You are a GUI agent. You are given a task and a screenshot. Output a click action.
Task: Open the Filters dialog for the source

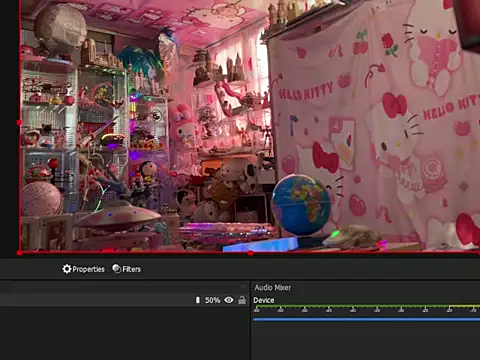pos(127,269)
